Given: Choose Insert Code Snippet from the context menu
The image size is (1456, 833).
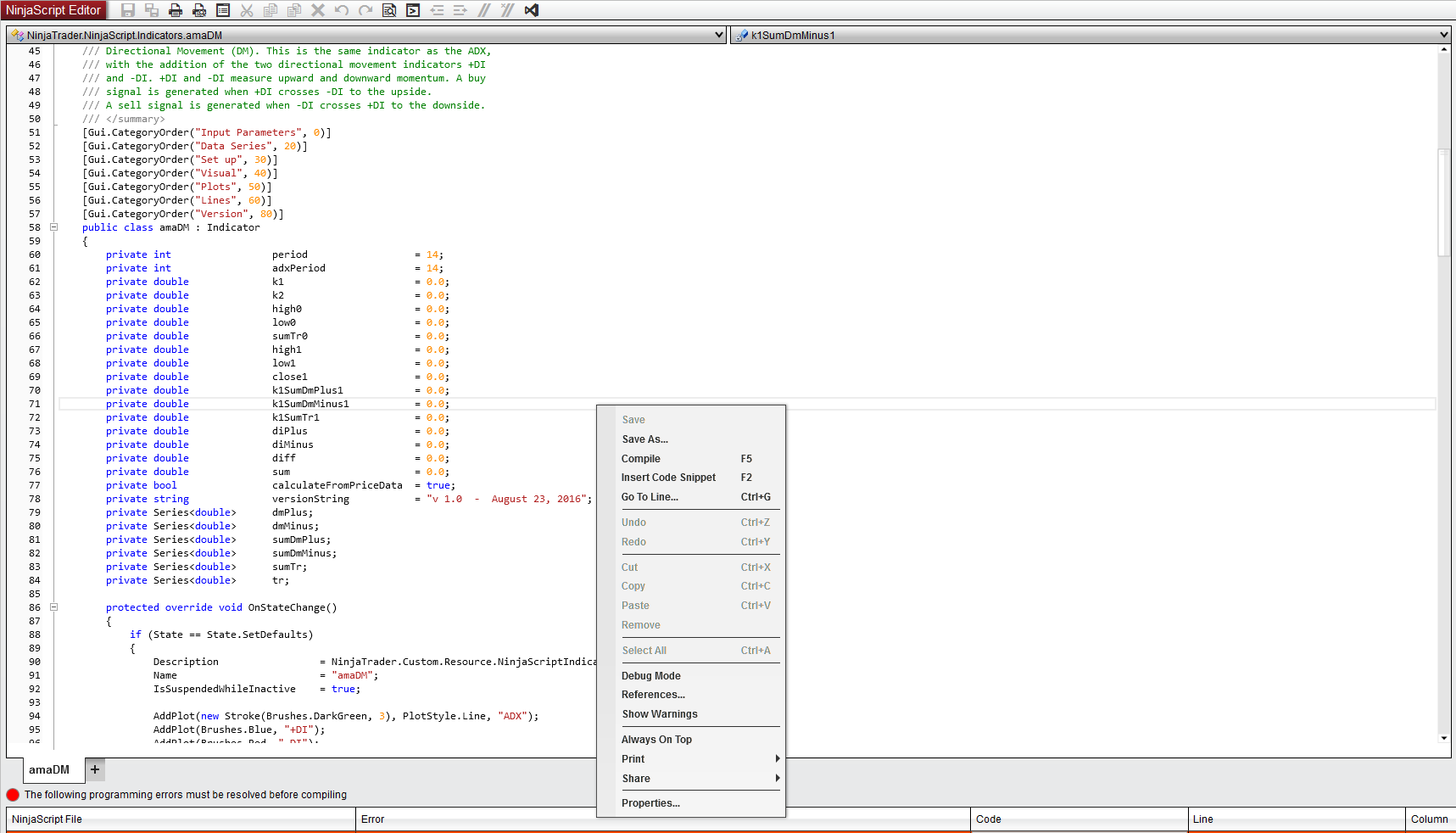Looking at the screenshot, I should click(x=668, y=478).
